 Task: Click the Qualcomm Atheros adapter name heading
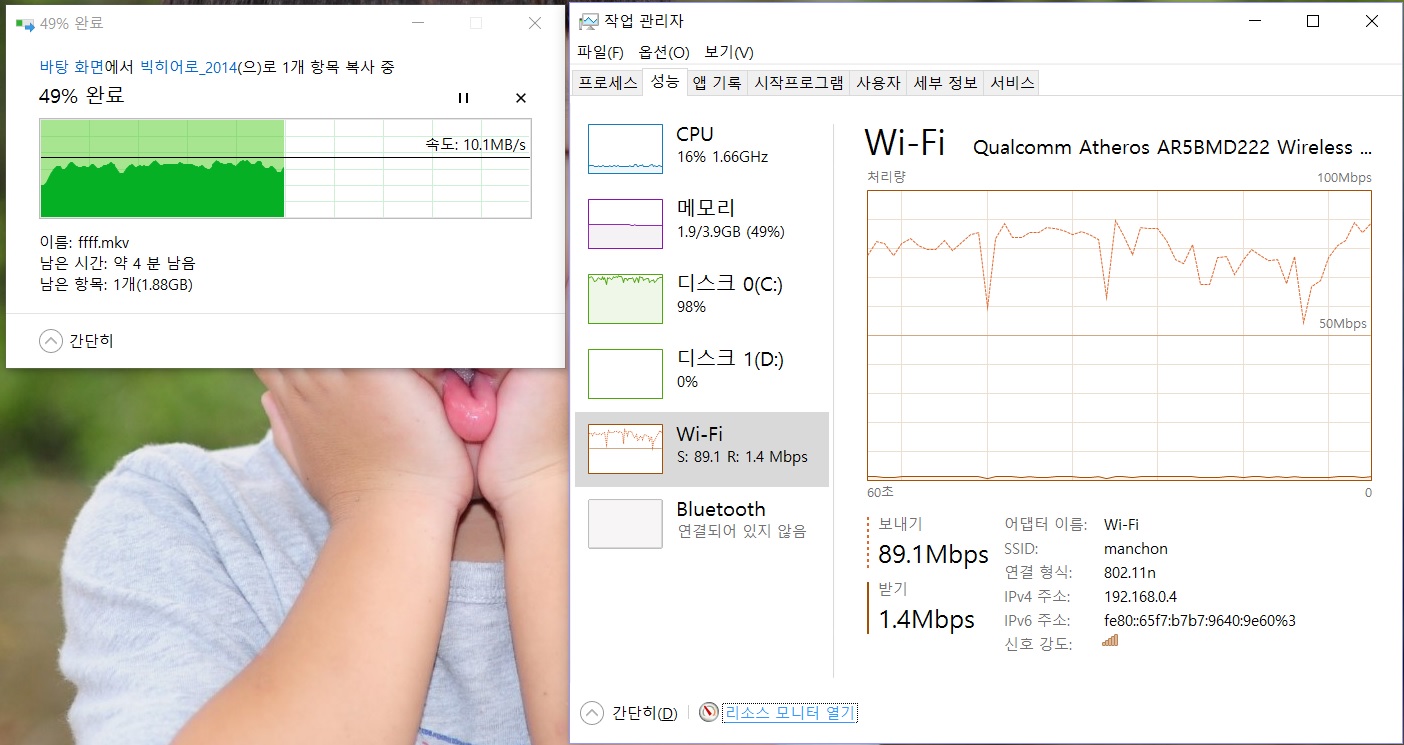(x=1172, y=148)
